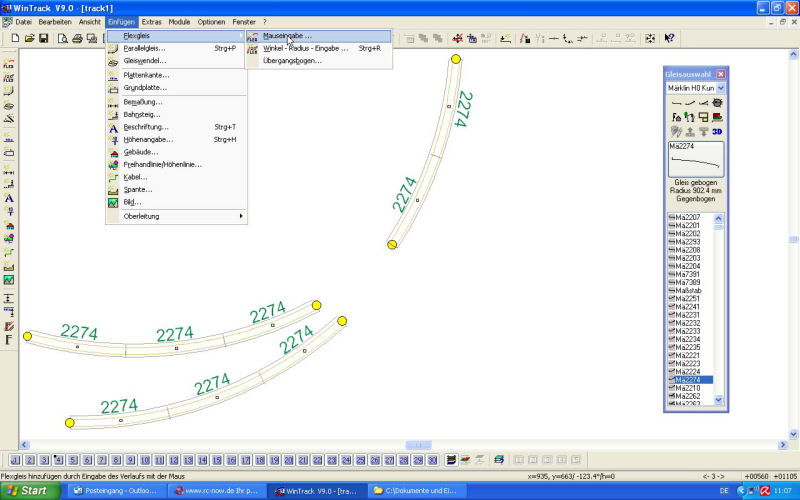
Task: Click the left sidebar building icon
Action: (9, 225)
